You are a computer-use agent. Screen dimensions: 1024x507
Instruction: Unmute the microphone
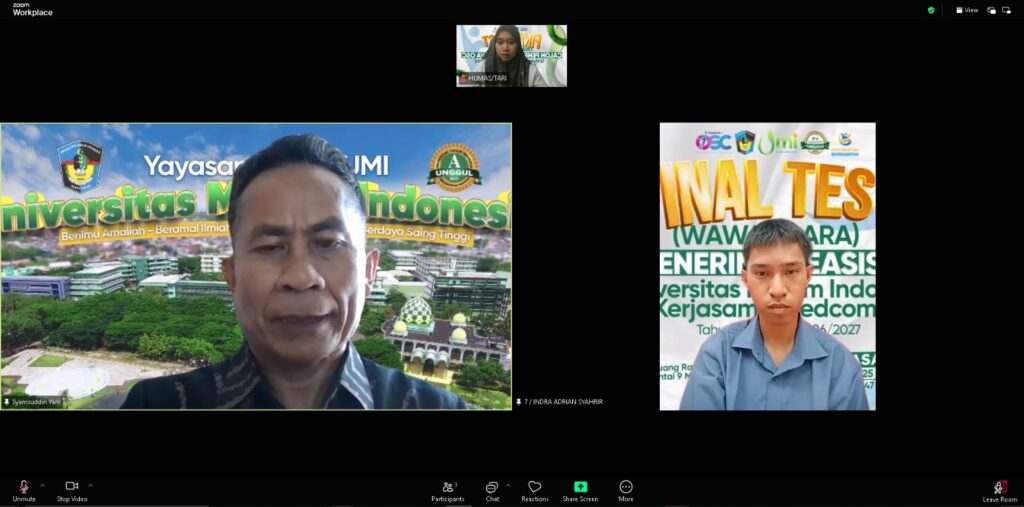tap(23, 487)
